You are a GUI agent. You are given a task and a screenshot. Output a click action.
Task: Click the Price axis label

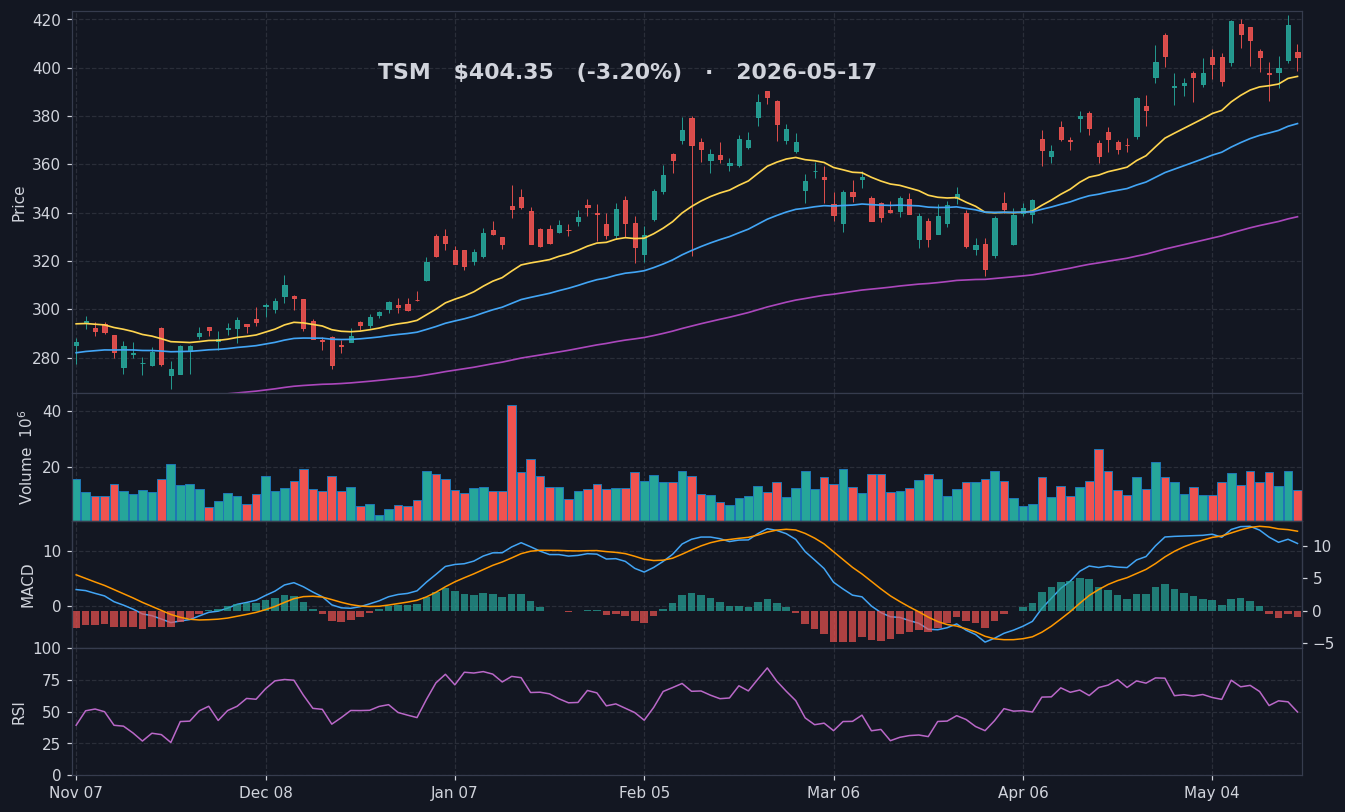tap(19, 203)
